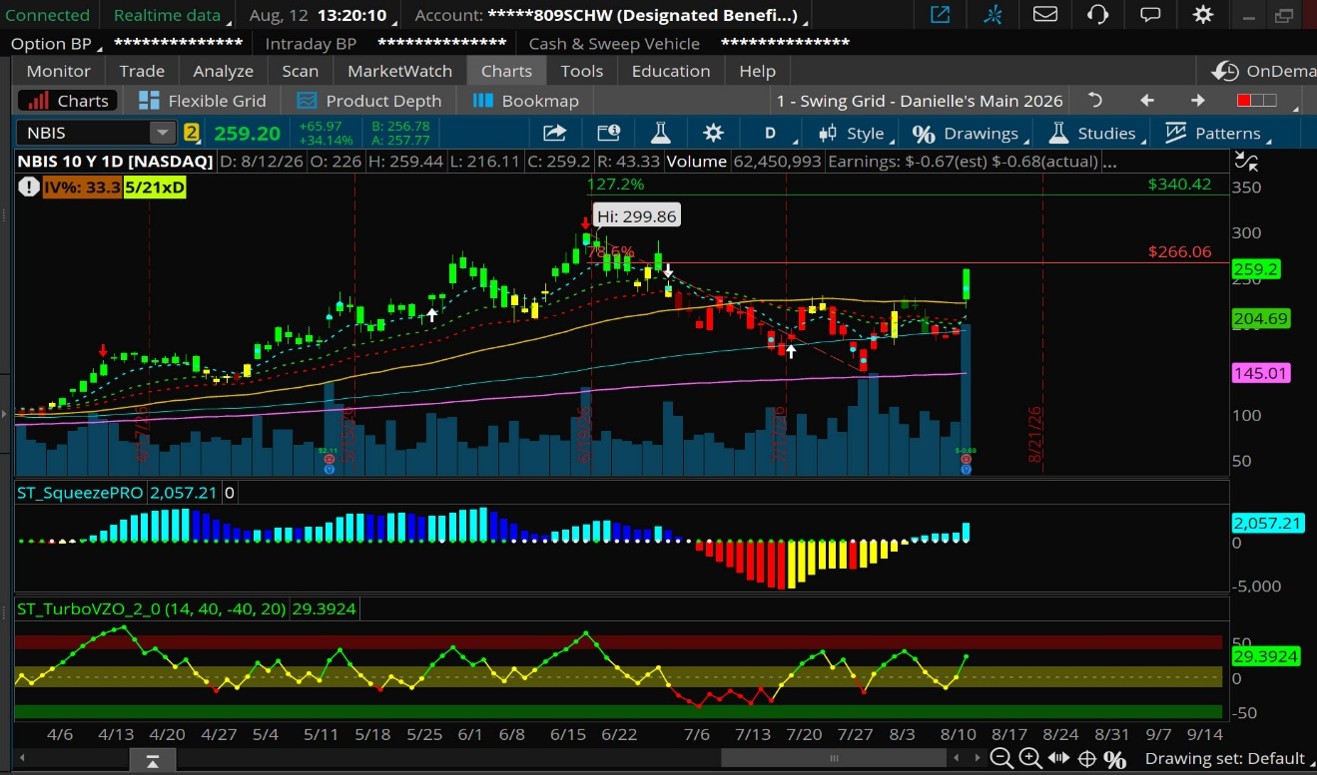Open the pop-out window icon in title bar
Image resolution: width=1317 pixels, height=775 pixels.
tap(940, 15)
